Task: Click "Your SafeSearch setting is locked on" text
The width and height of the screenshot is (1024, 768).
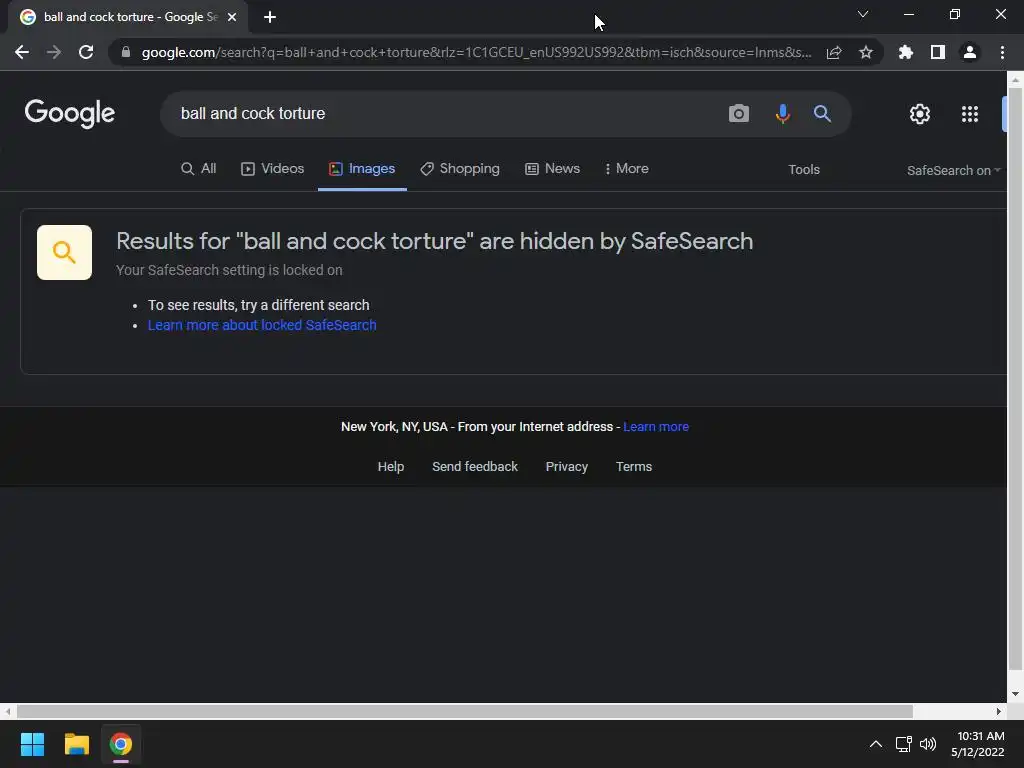Action: point(229,270)
